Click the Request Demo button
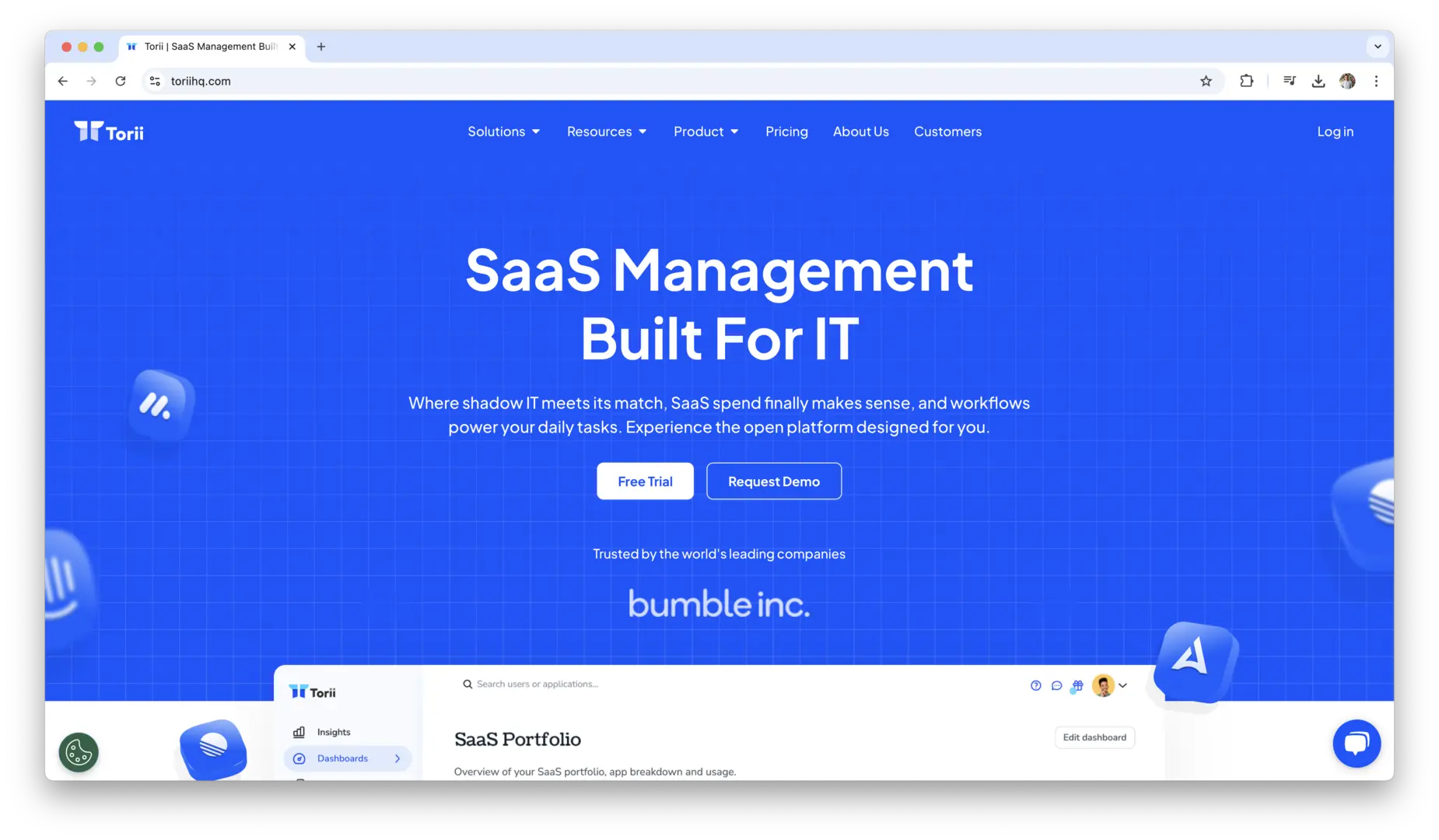This screenshot has height=840, width=1439. point(773,481)
